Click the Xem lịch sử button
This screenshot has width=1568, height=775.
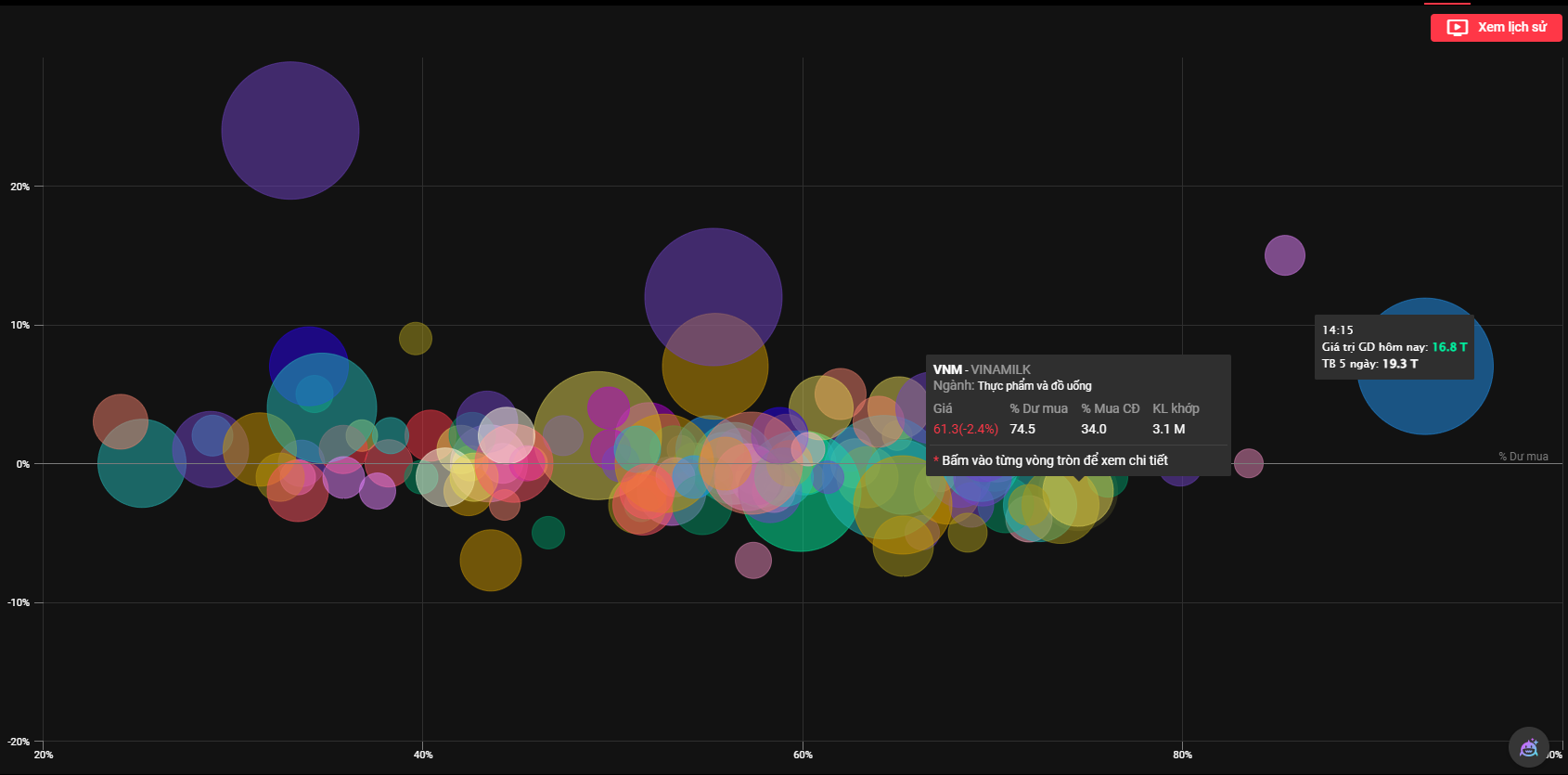tap(1496, 28)
